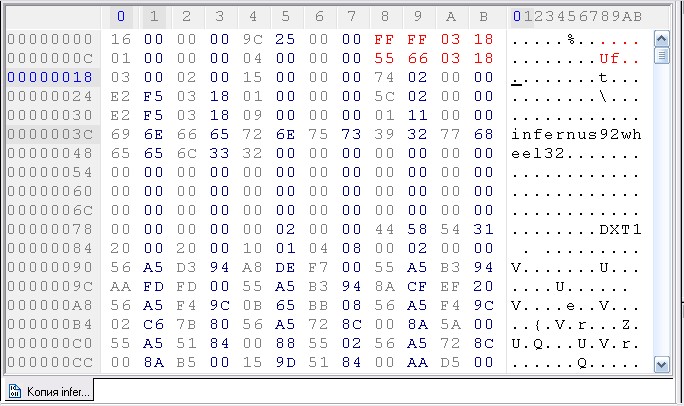
Task: Click the vertical scrollbar down arrow
Action: coord(661,364)
